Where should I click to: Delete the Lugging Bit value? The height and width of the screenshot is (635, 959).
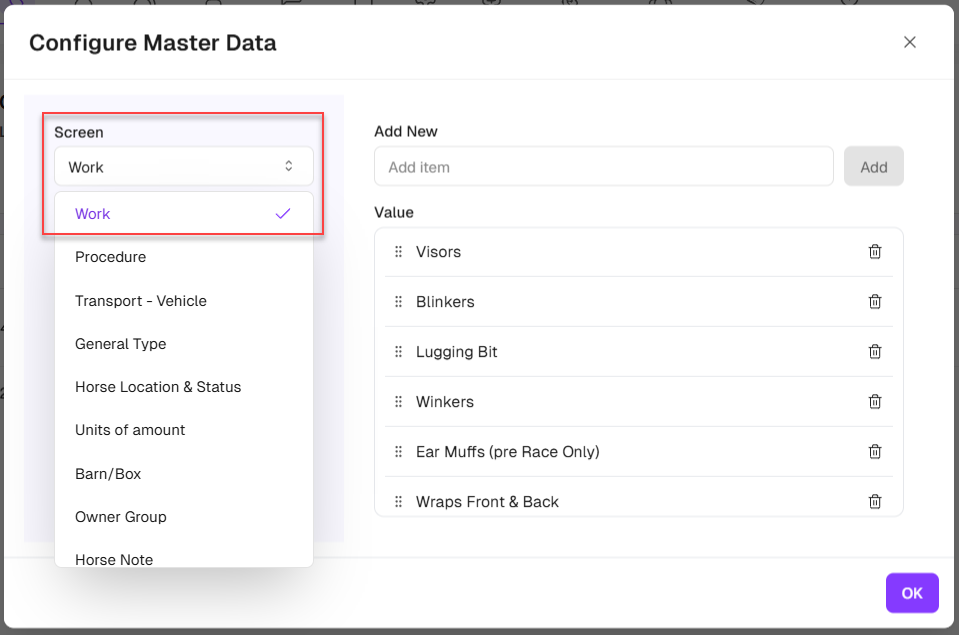(x=875, y=352)
